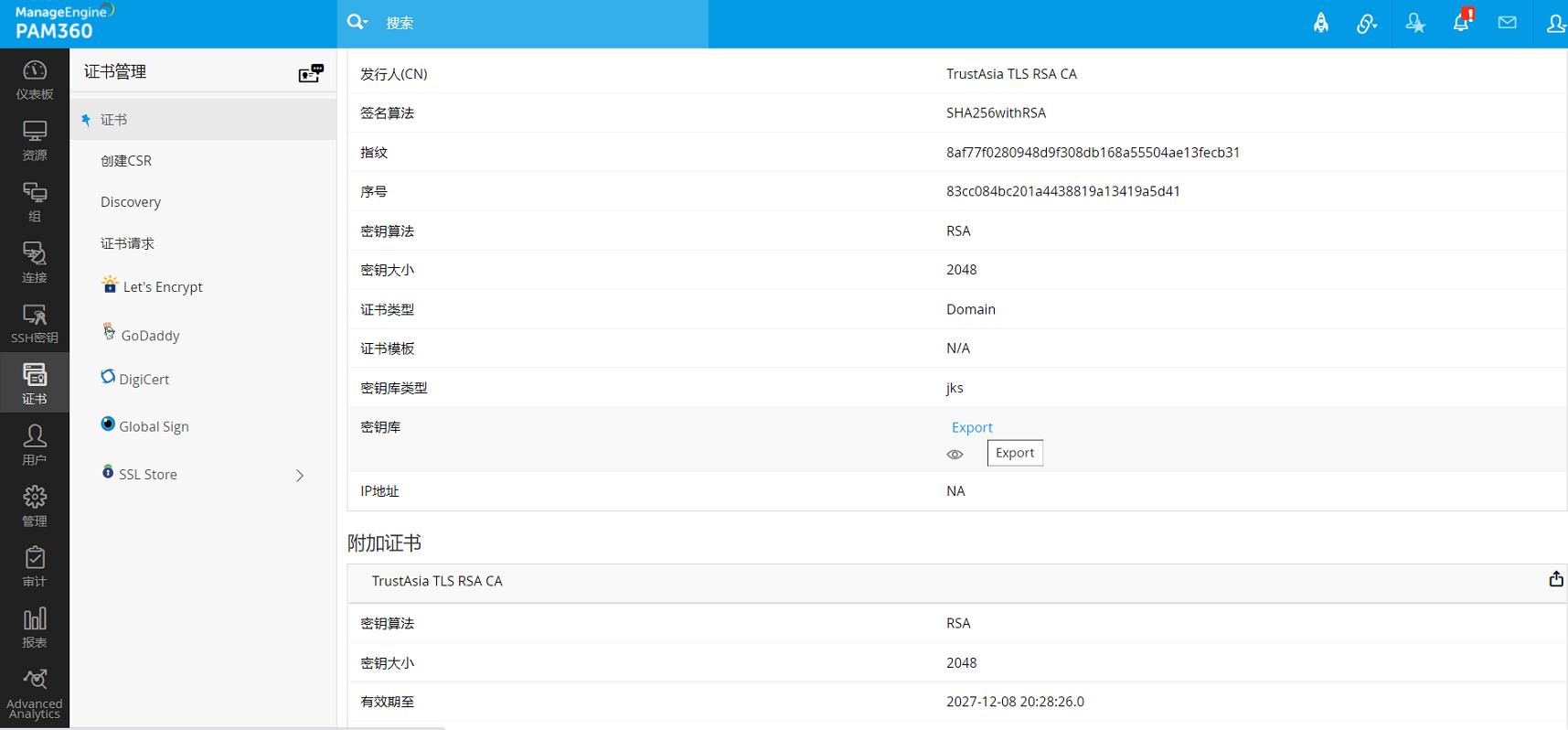Open 证书请求 menu item
Viewport: 1568px width, 730px height.
pos(127,243)
